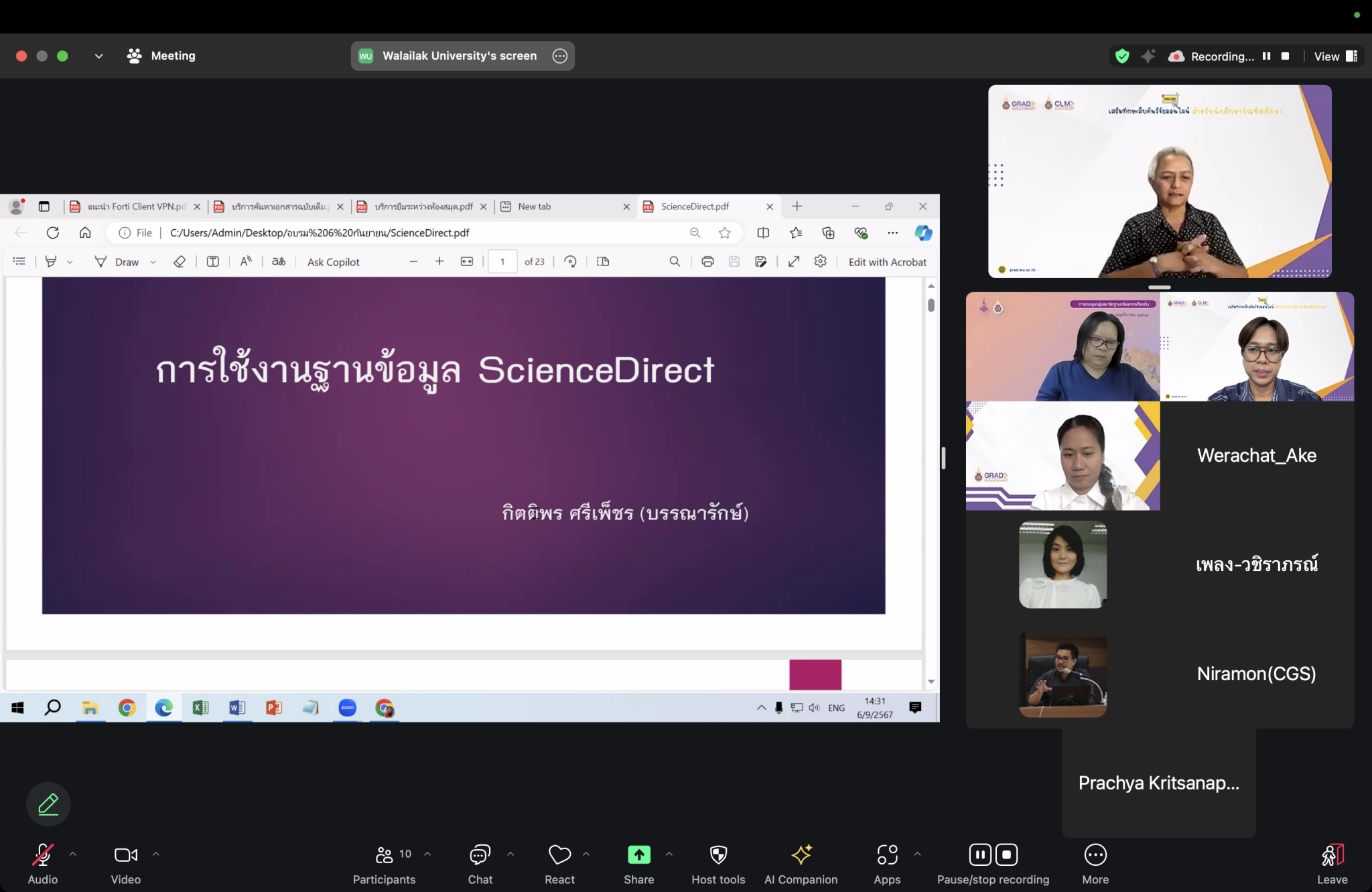
Task: Expand the Participants options arrow
Action: pos(427,854)
